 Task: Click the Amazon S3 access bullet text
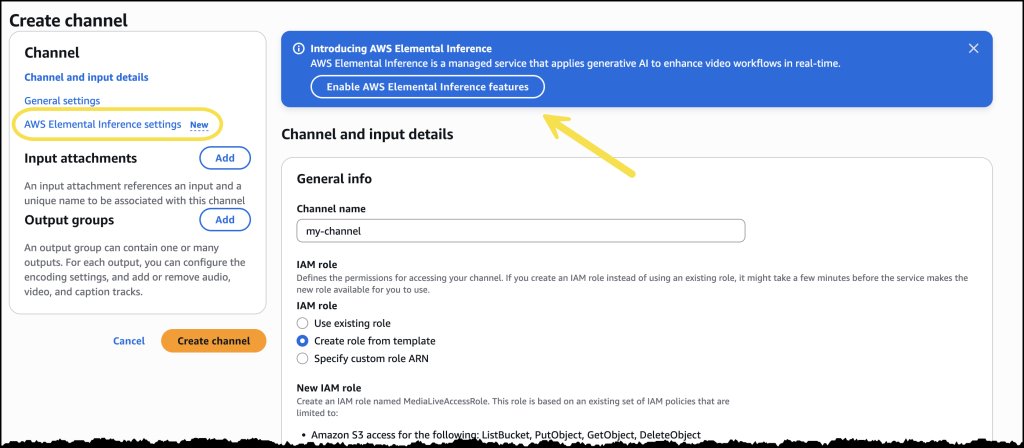coord(505,434)
